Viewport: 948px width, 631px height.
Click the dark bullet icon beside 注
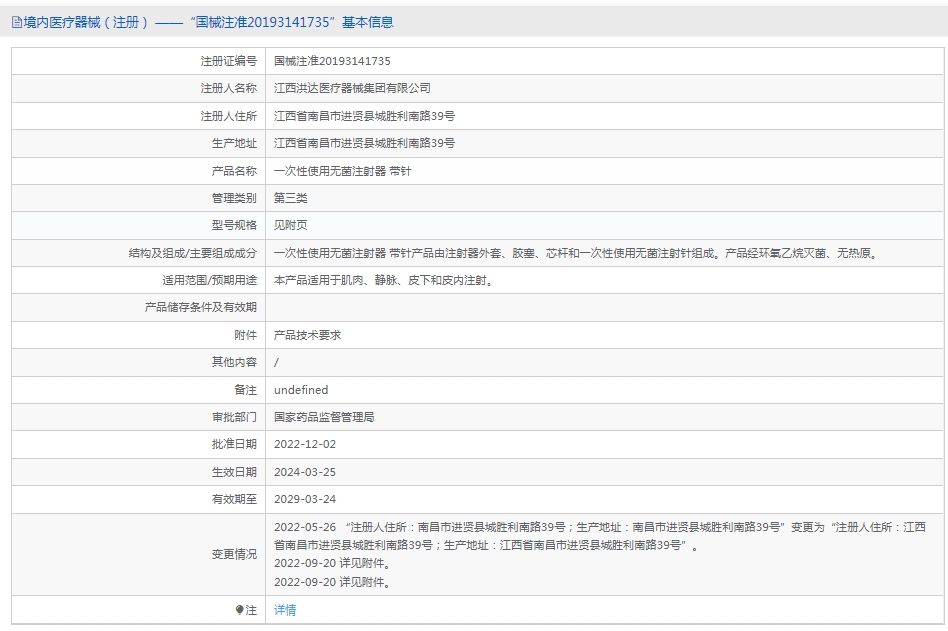click(239, 610)
